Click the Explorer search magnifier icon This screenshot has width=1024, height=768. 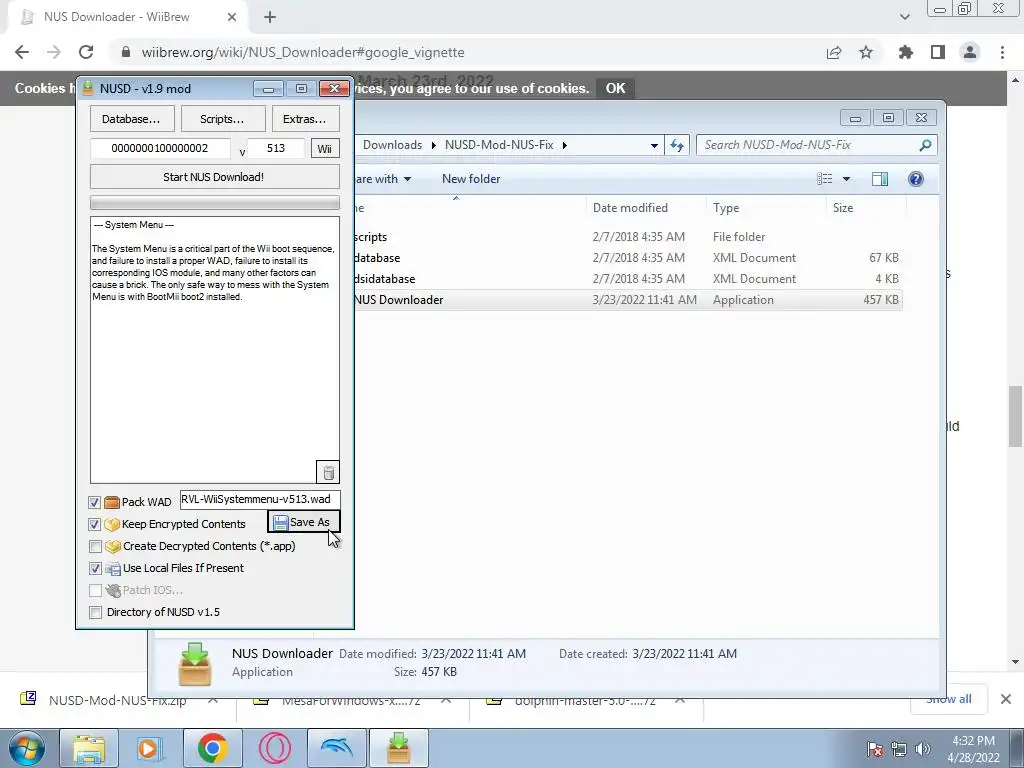[x=925, y=145]
